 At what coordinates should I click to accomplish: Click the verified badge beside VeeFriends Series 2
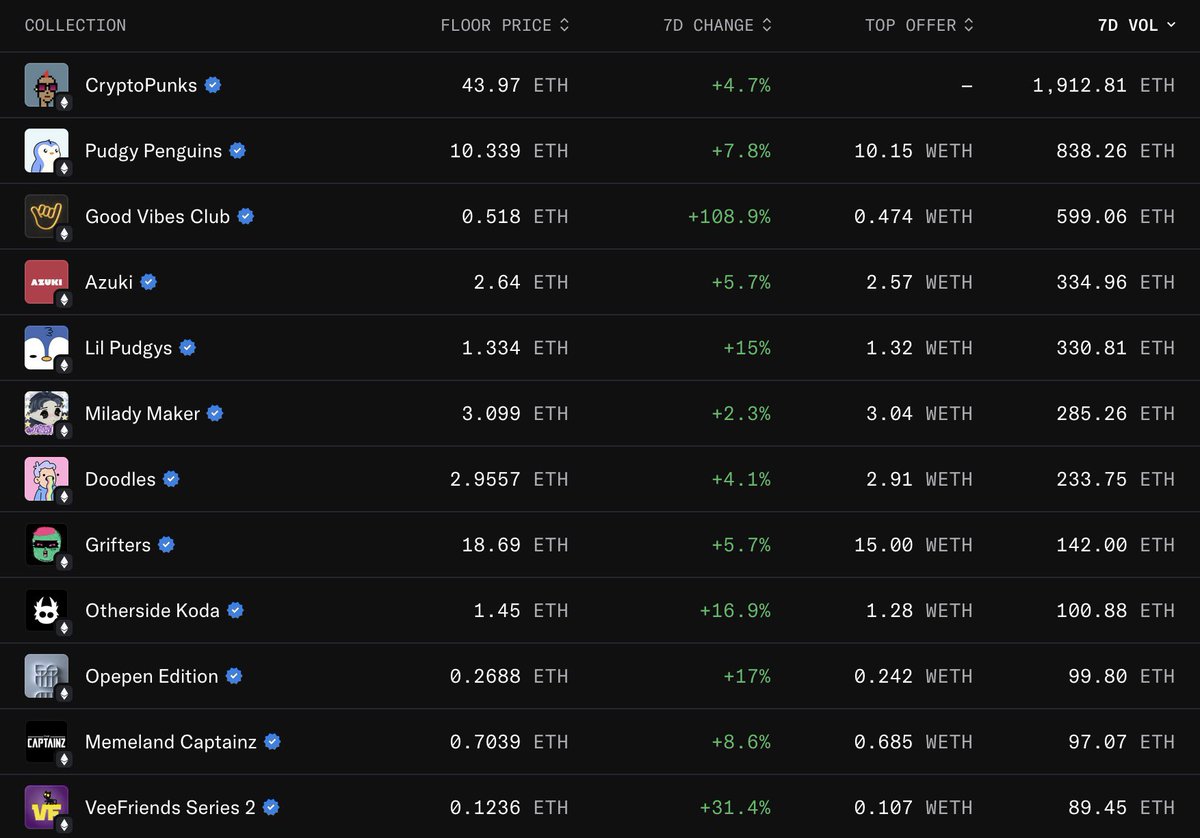[x=270, y=807]
